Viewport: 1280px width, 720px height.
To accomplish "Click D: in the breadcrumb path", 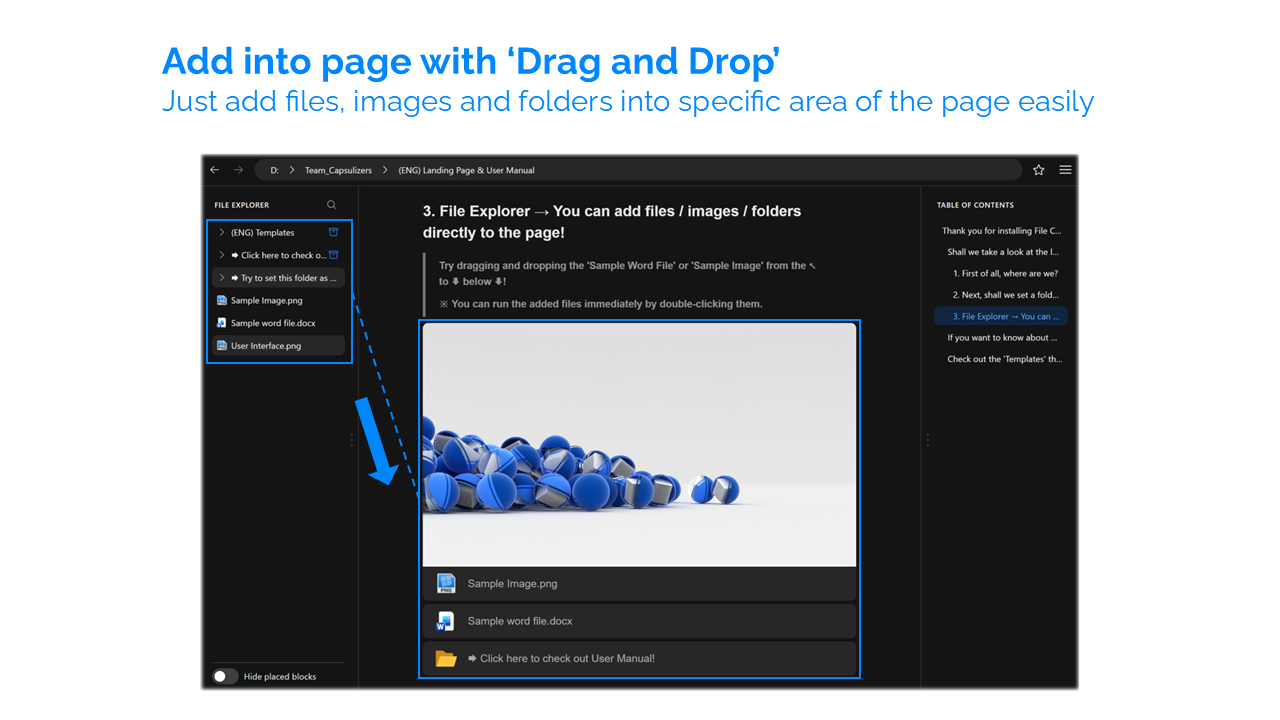I will pos(275,170).
